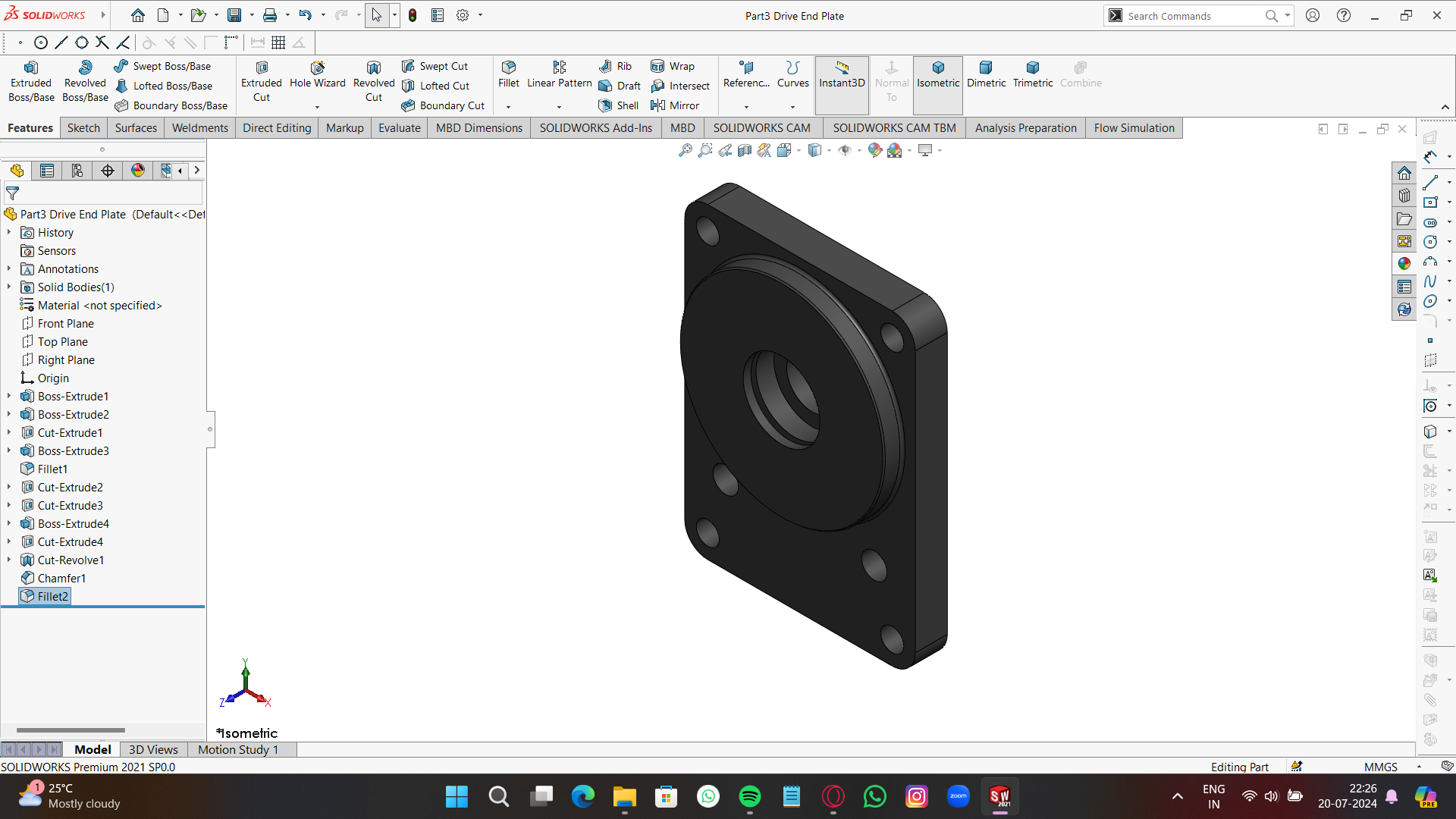The image size is (1456, 819).
Task: Open the DisplayManager panel tab
Action: click(138, 171)
